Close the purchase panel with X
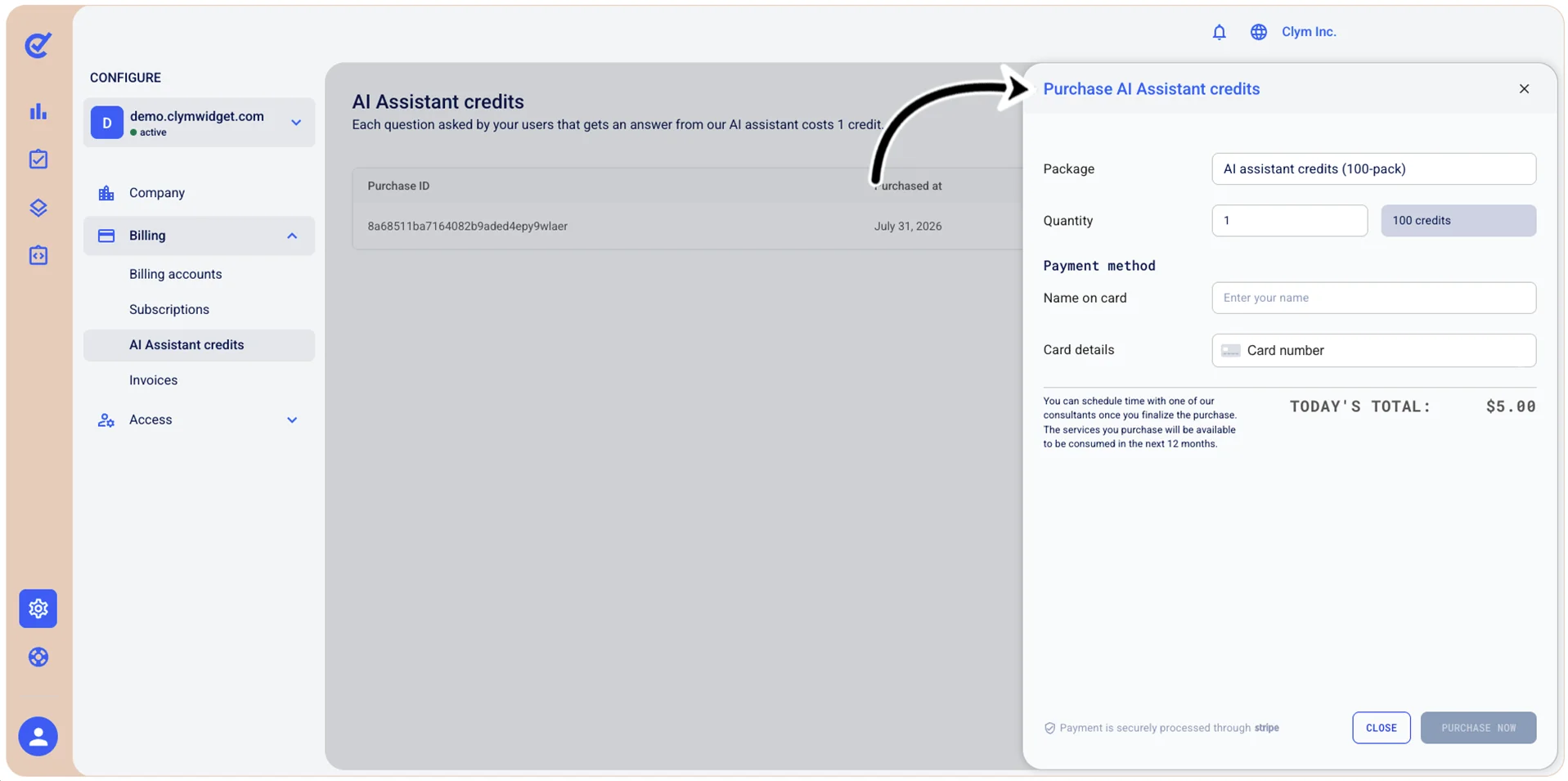Viewport: 1568px width, 781px height. pos(1524,88)
